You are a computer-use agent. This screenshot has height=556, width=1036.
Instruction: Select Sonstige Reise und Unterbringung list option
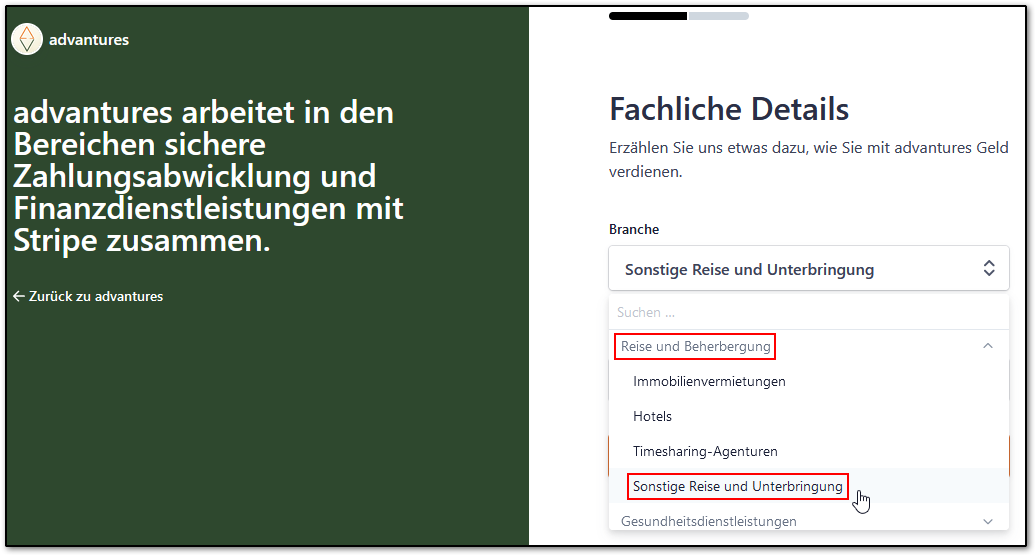click(x=738, y=486)
